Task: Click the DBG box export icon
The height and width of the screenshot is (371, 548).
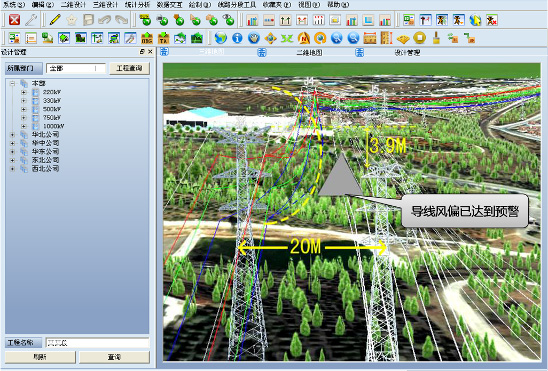Action: coord(147,38)
